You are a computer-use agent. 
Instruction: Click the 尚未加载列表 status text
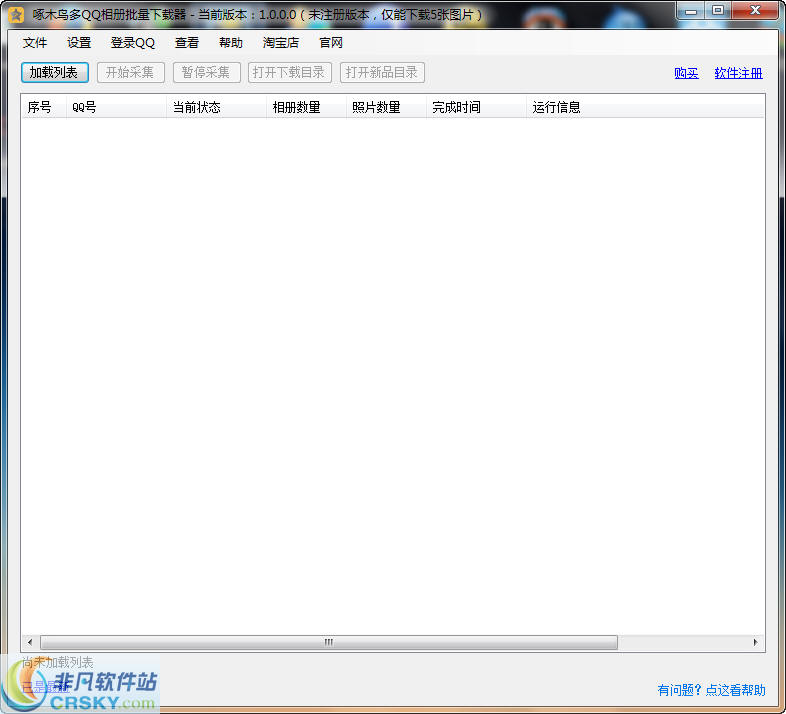pos(58,662)
